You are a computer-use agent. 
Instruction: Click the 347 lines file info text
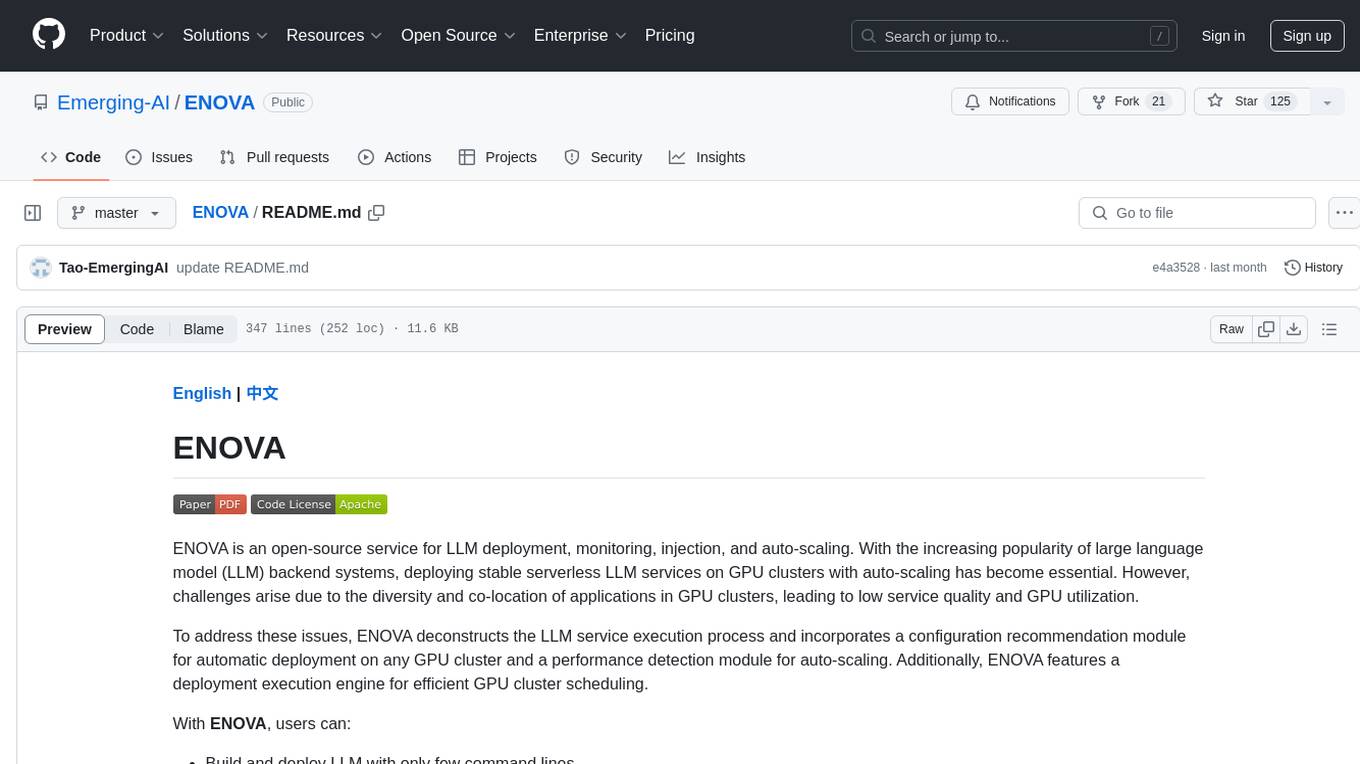coord(352,329)
